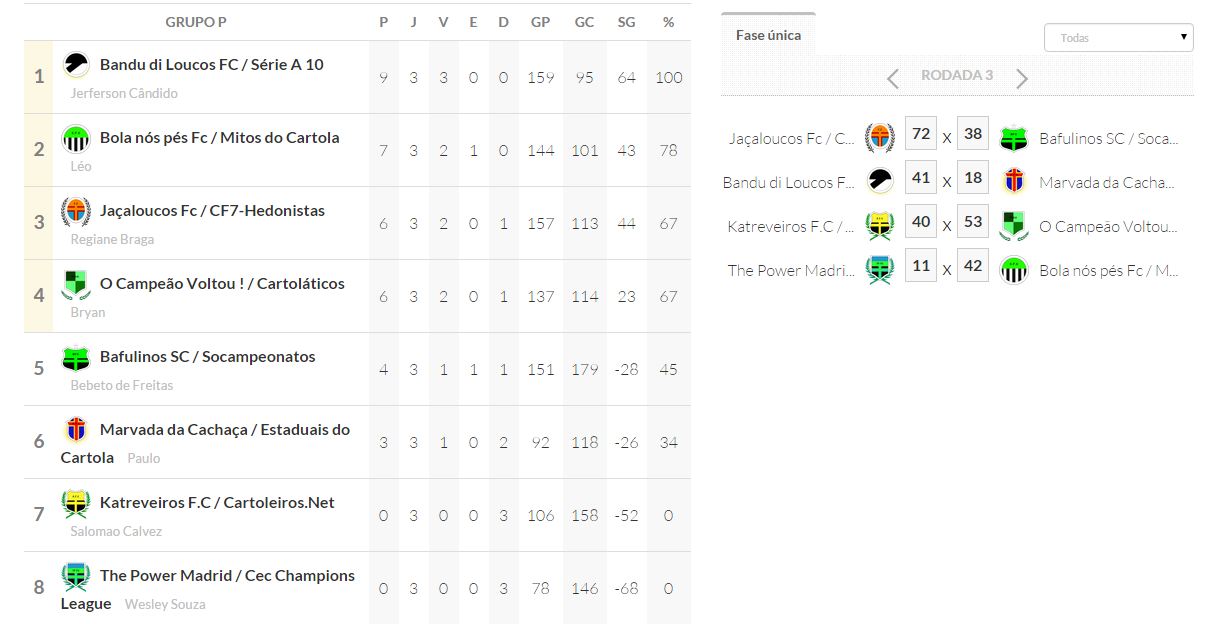The width and height of the screenshot is (1206, 624).
Task: Click the Katreveiros vs O Campeão match name
Action: [x=791, y=227]
